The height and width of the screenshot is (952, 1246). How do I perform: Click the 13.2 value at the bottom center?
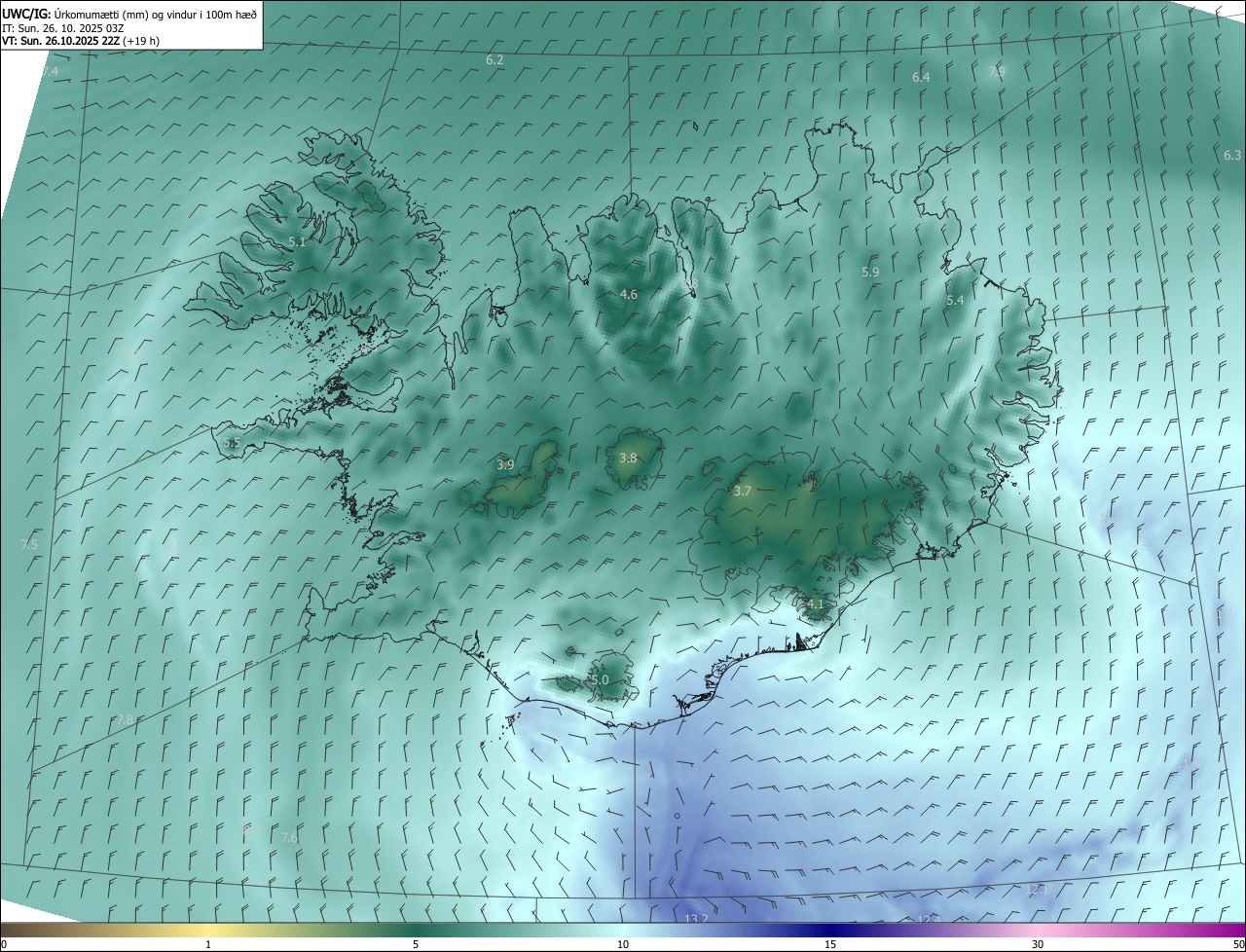[x=696, y=919]
